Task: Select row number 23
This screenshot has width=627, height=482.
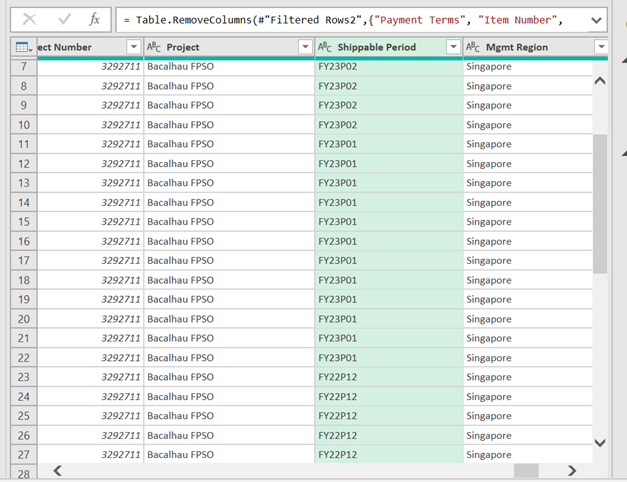Action: click(24, 377)
